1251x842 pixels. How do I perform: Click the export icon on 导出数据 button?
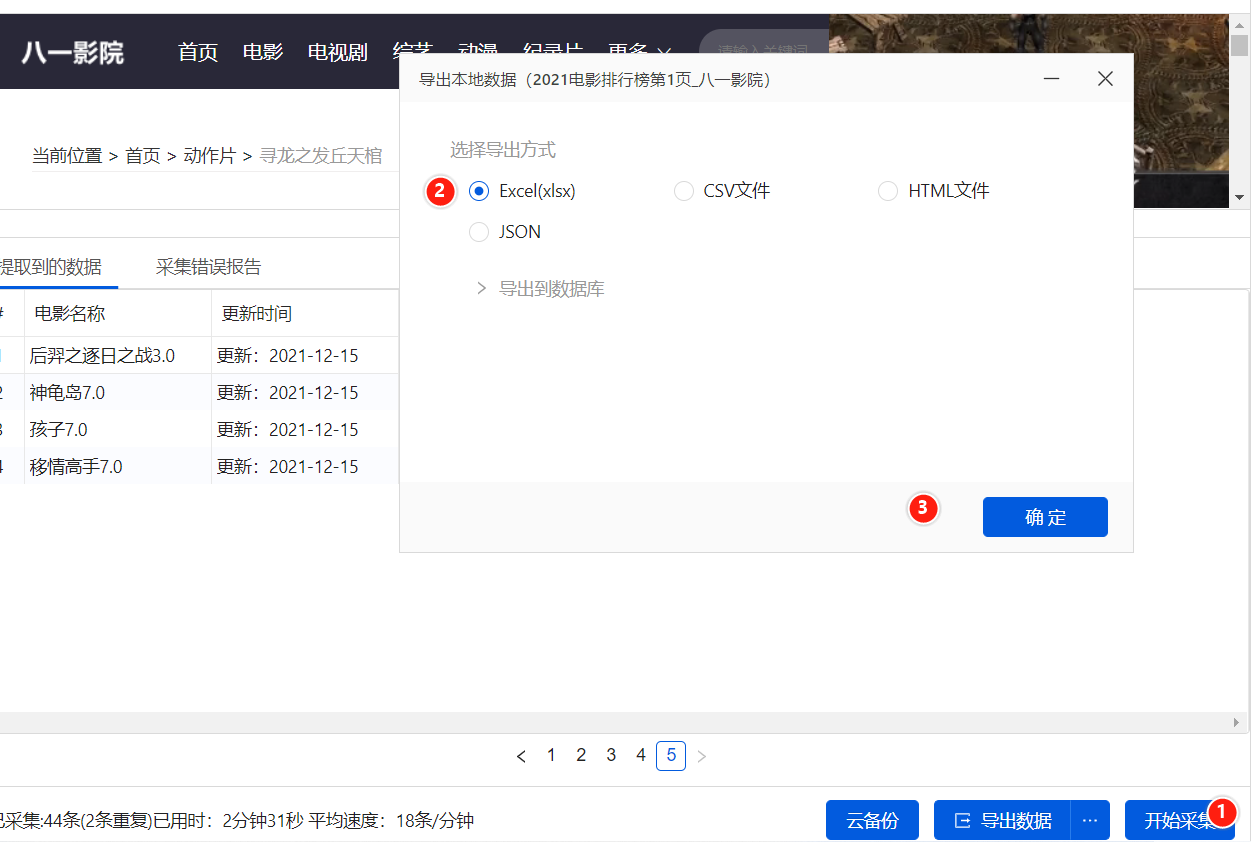pyautogui.click(x=963, y=820)
